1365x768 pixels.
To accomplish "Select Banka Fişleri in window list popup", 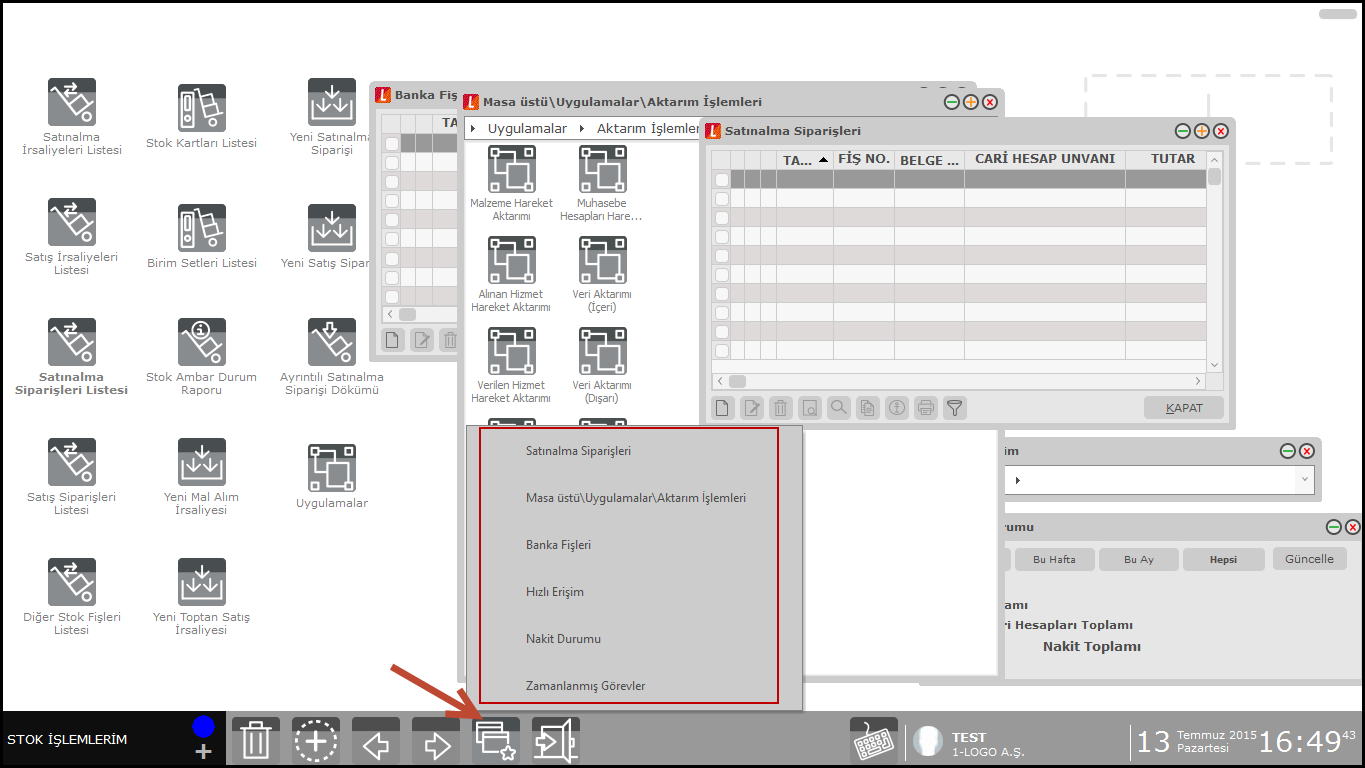I will (558, 545).
